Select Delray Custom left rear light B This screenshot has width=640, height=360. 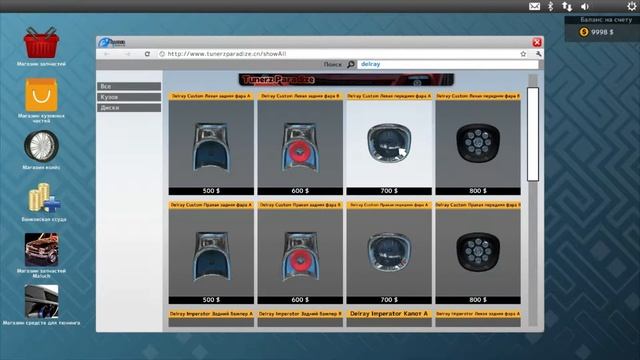[x=300, y=144]
